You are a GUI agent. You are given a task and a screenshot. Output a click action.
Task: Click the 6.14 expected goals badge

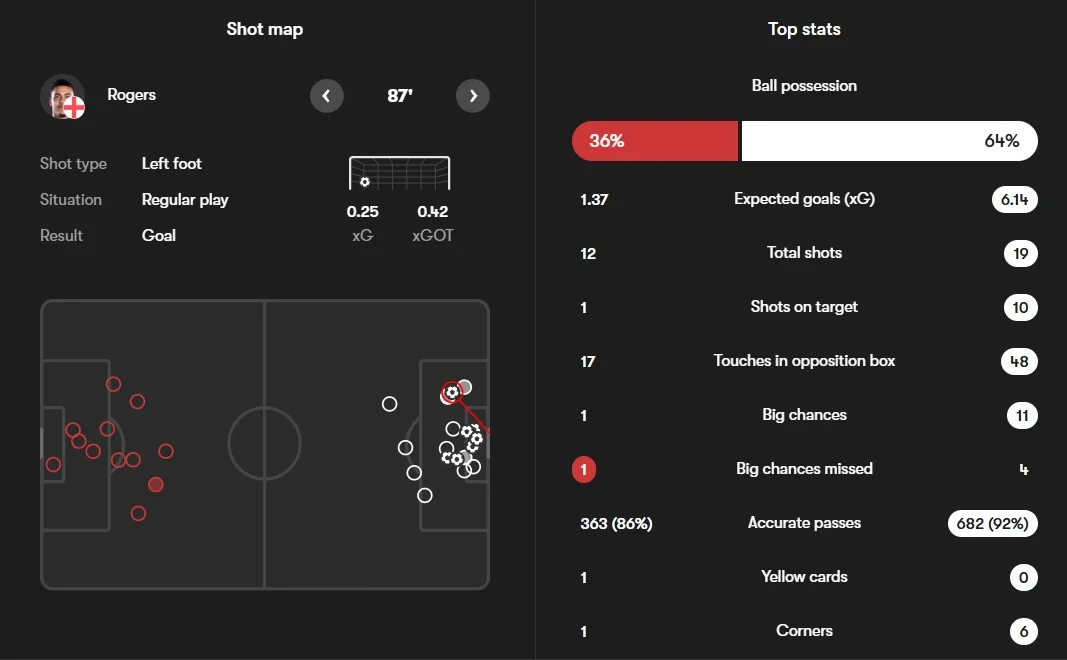pos(1015,199)
